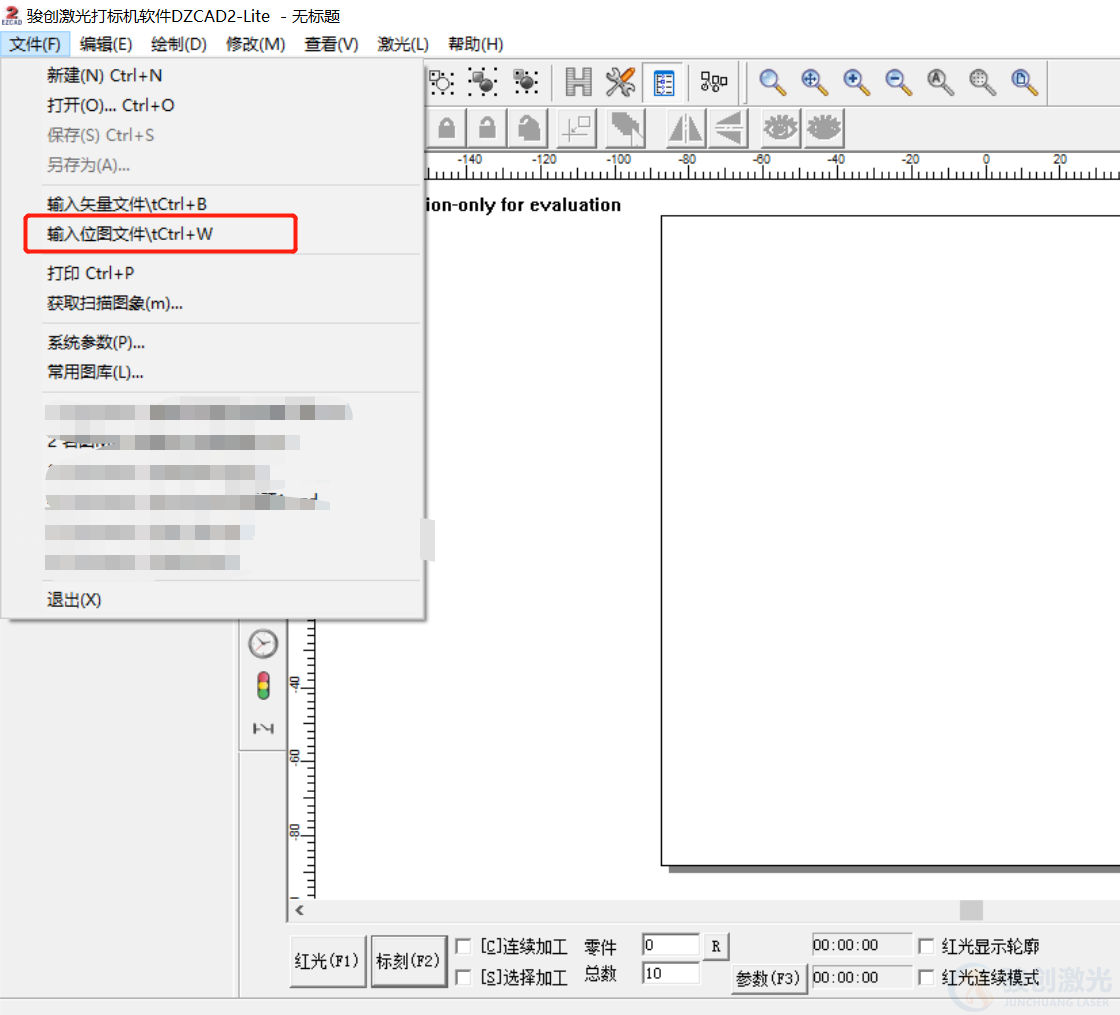Click the array/distribute objects icon

click(714, 82)
